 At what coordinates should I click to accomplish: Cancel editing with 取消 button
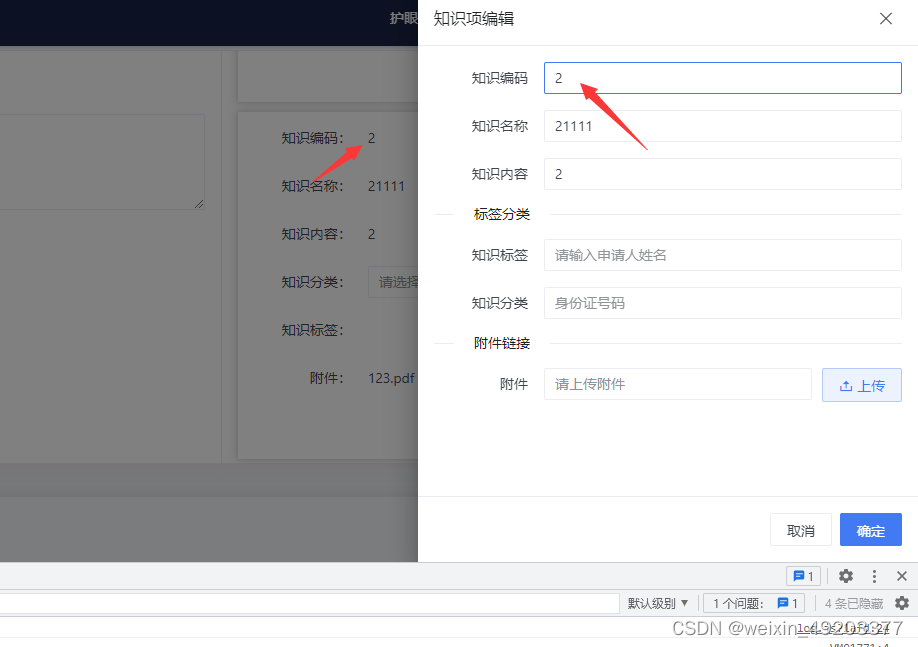800,530
